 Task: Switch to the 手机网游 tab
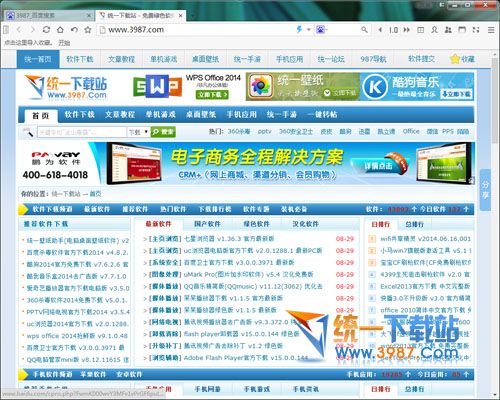(207, 389)
